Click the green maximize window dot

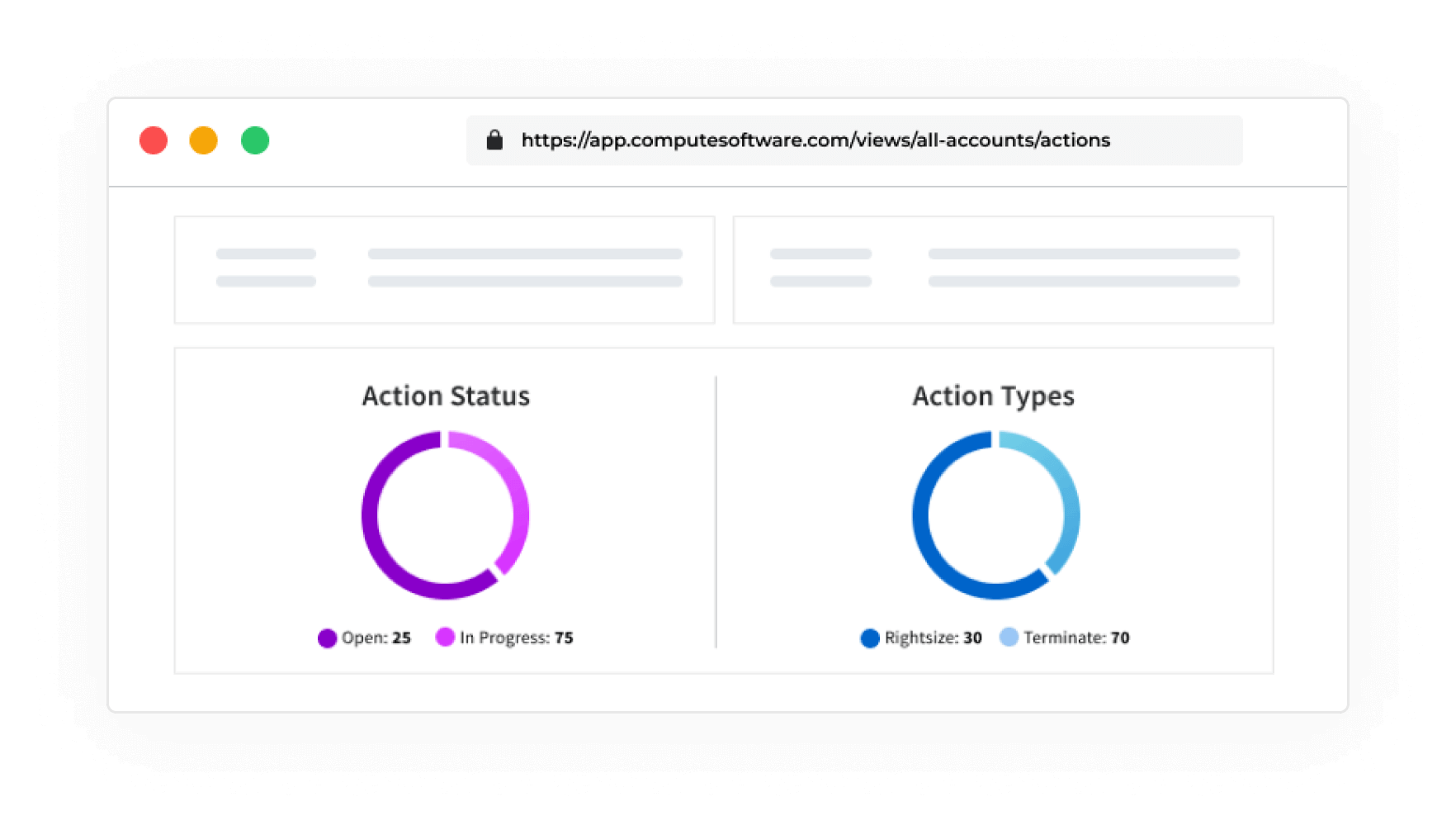coord(255,140)
